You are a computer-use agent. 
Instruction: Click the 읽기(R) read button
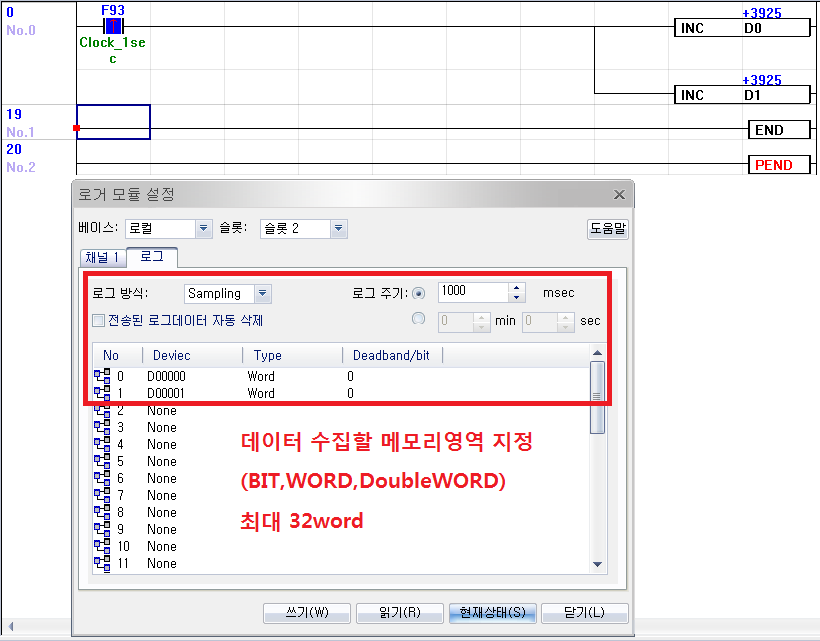click(x=400, y=613)
